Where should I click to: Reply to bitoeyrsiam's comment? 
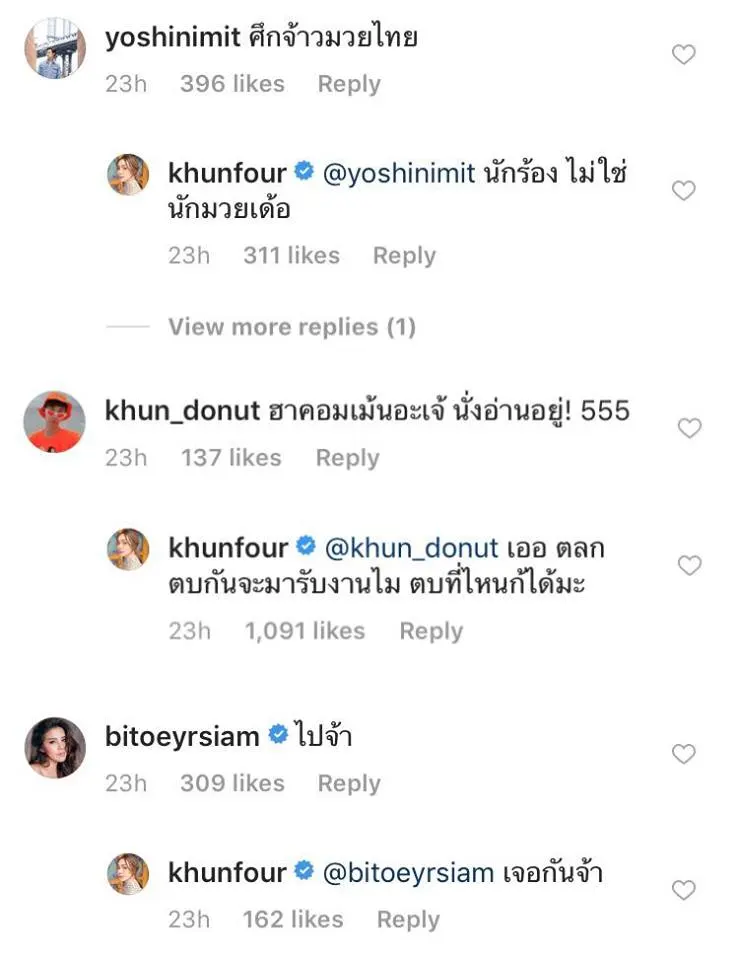tap(349, 784)
